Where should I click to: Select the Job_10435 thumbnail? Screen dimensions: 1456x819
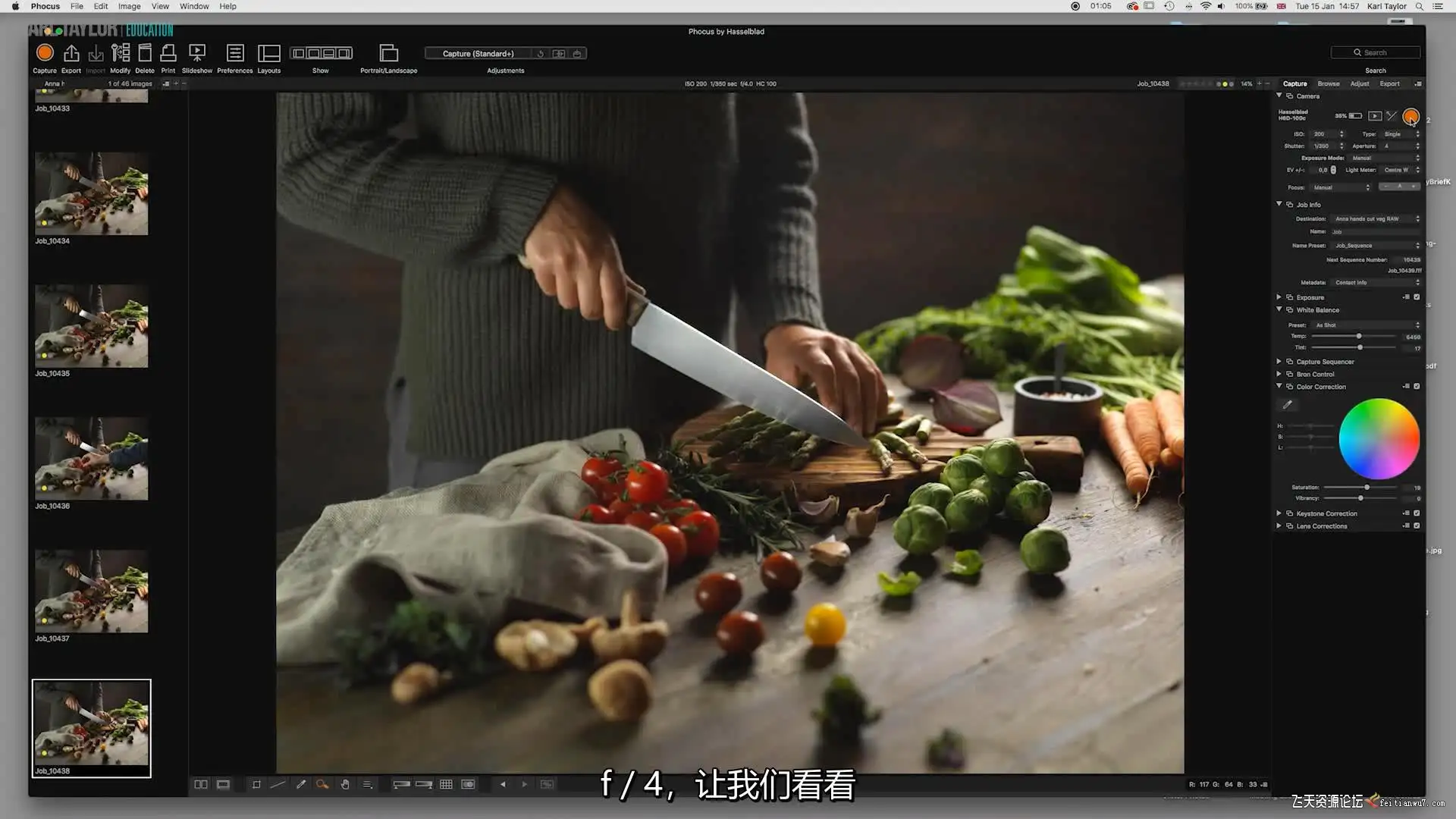(91, 327)
